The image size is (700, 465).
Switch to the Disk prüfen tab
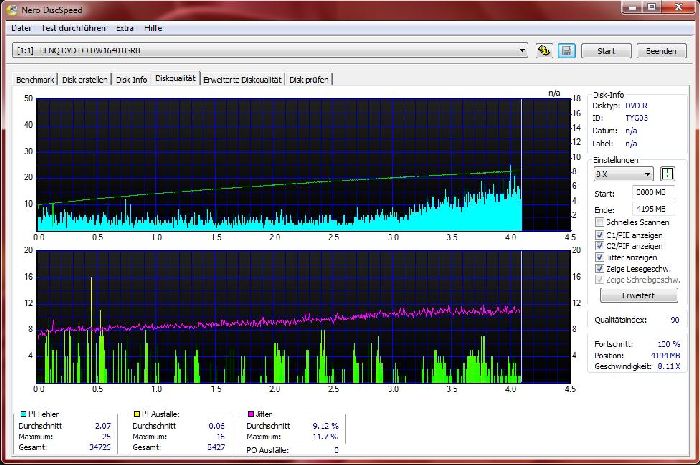(309, 79)
